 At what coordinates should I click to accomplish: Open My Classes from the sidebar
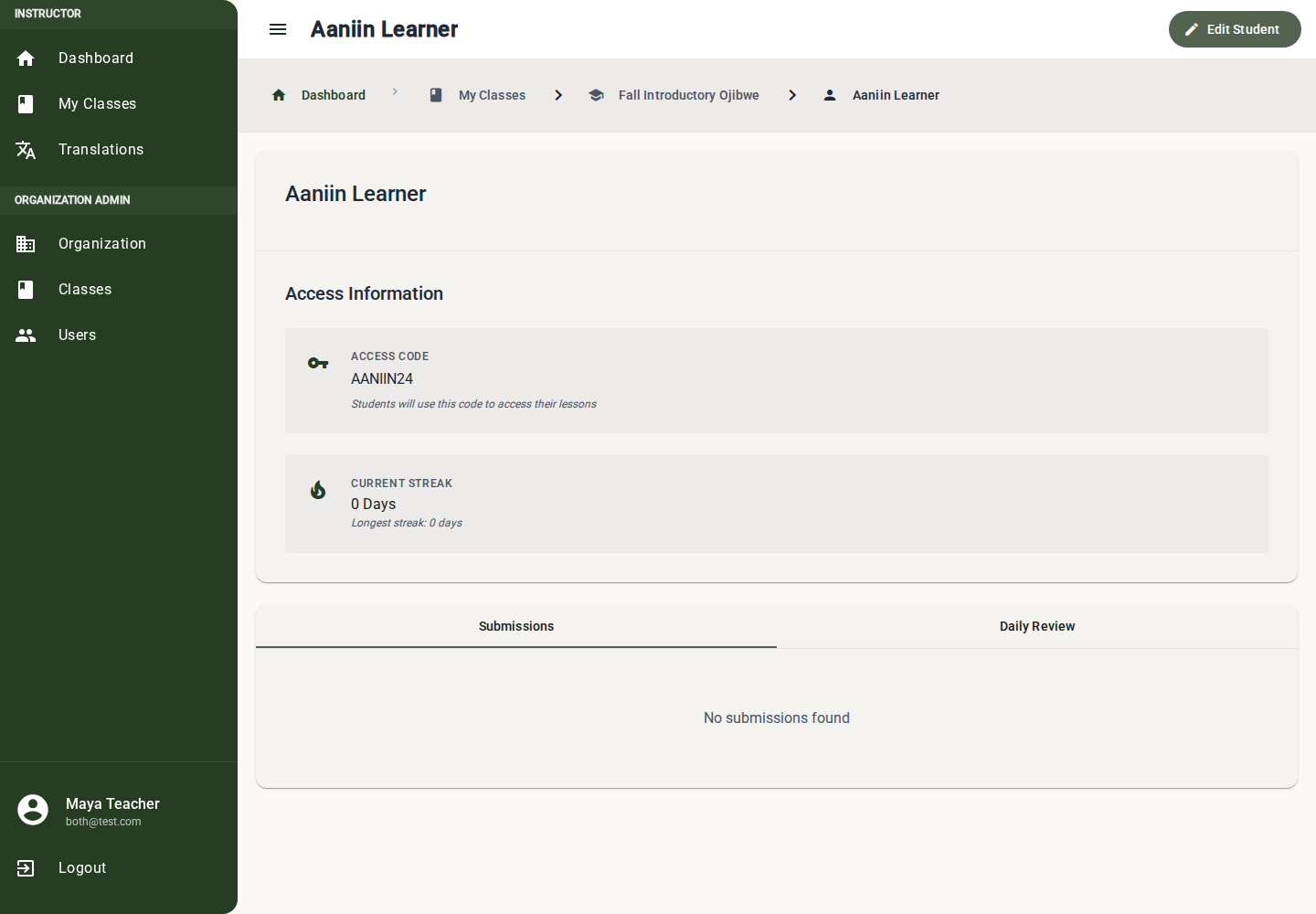click(x=119, y=104)
